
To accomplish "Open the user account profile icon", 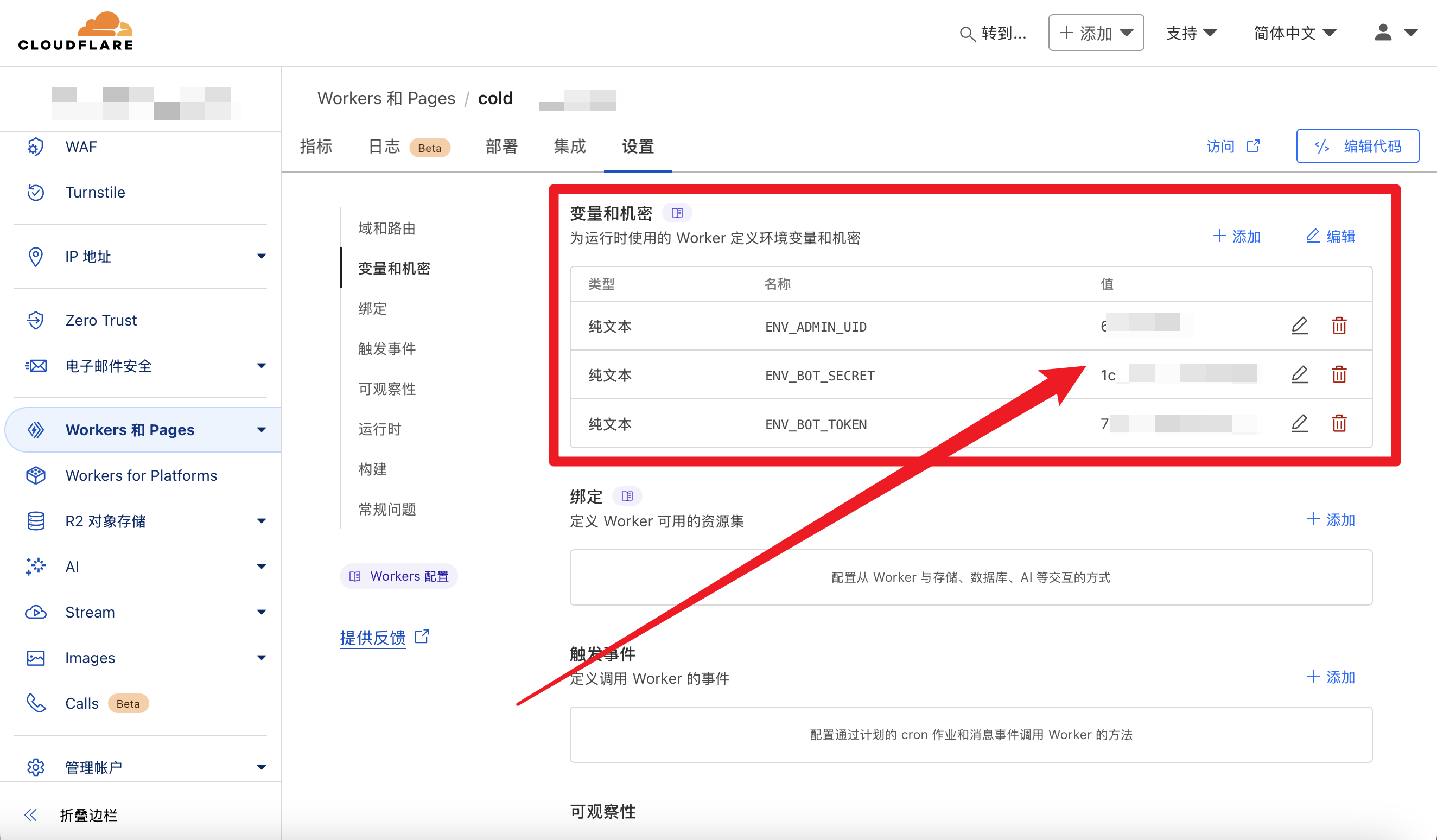I will [x=1383, y=33].
